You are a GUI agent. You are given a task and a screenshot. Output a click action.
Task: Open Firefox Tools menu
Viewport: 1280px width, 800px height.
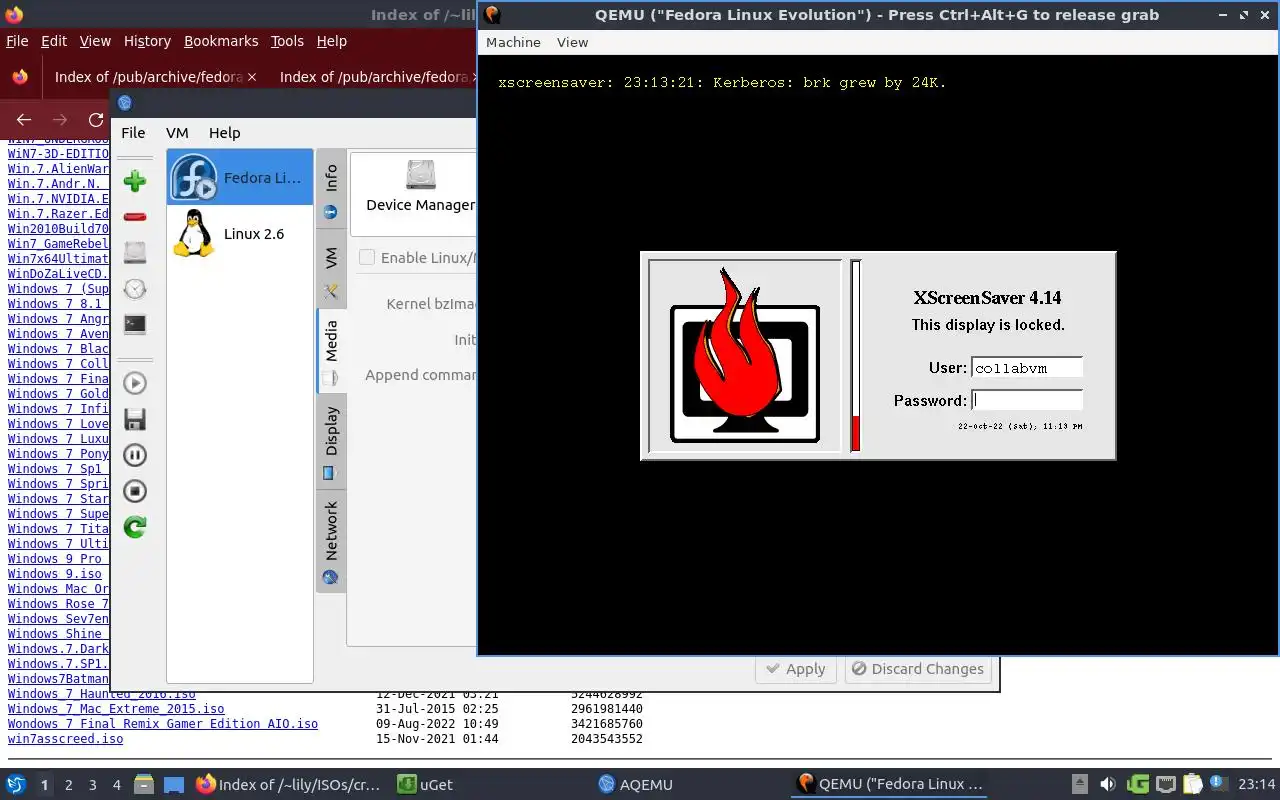click(x=287, y=41)
